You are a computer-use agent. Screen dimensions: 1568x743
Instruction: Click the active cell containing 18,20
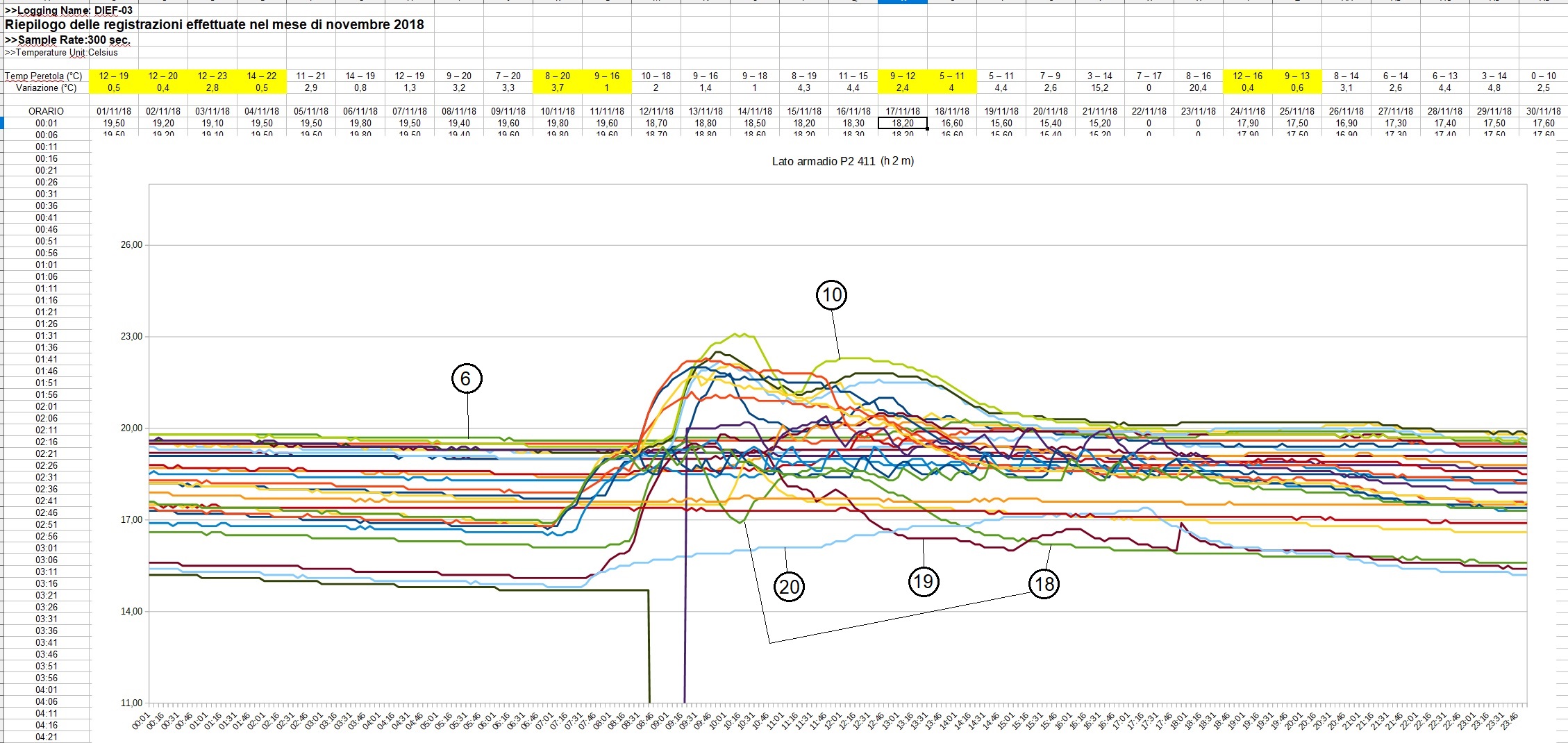(x=902, y=123)
